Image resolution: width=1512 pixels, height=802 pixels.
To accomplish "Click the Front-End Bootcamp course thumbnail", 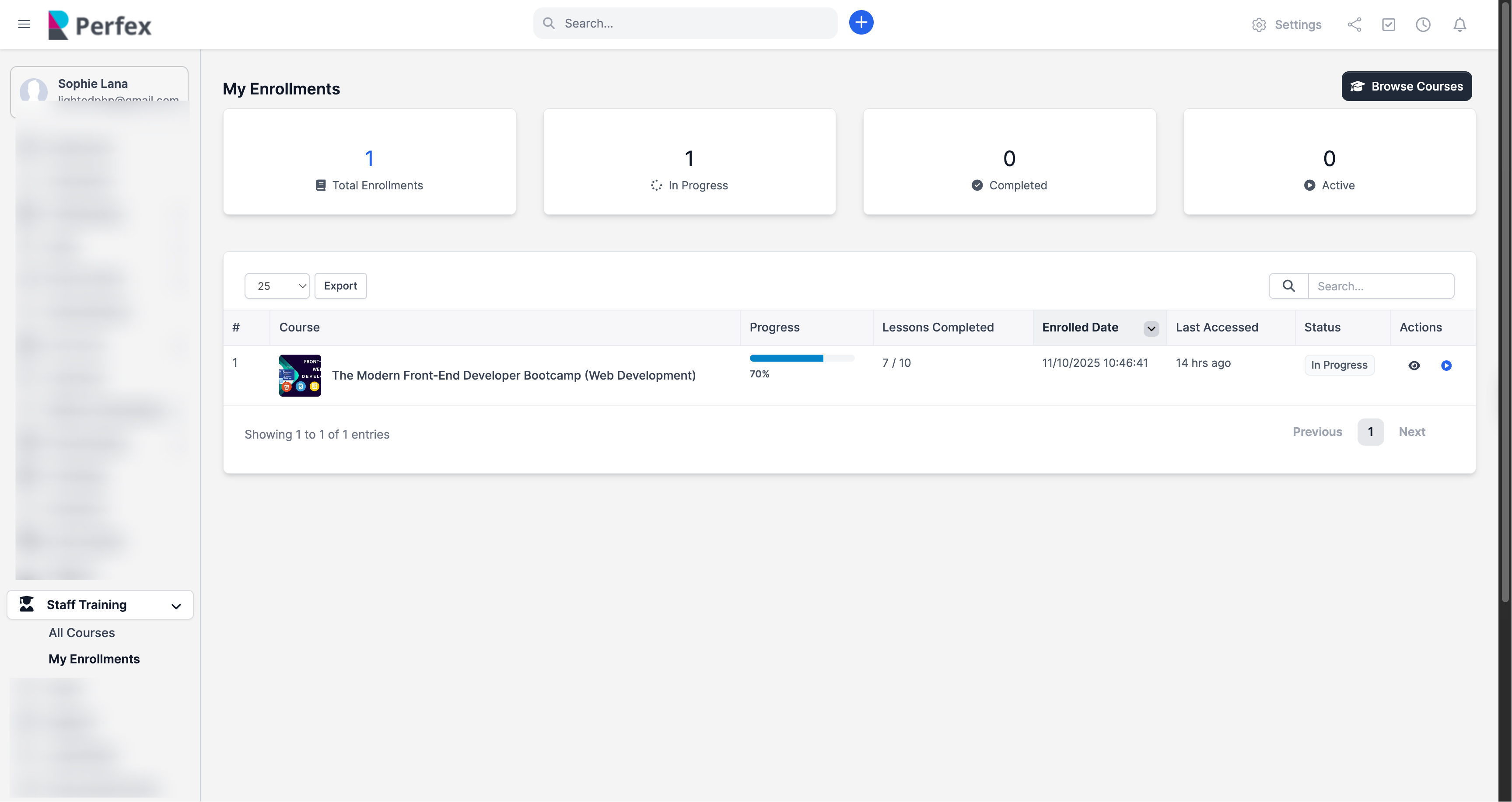I will coord(300,376).
